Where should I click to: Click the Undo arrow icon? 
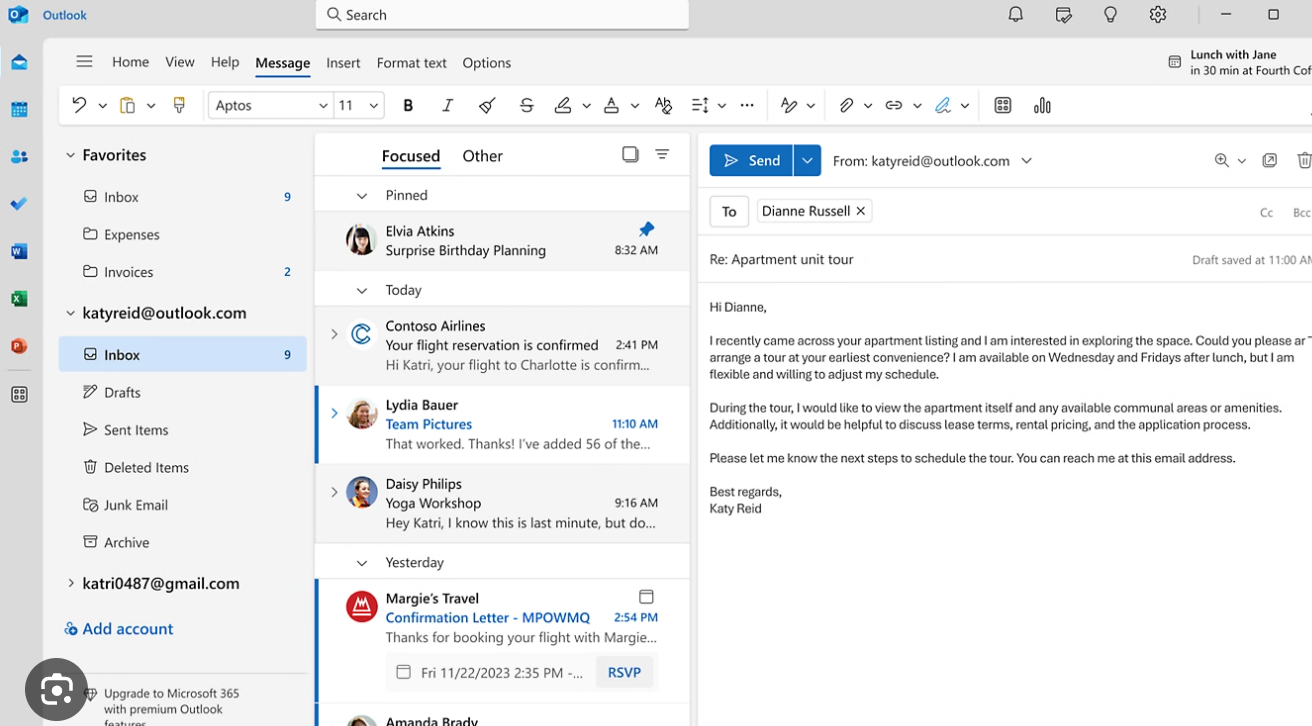[x=78, y=105]
